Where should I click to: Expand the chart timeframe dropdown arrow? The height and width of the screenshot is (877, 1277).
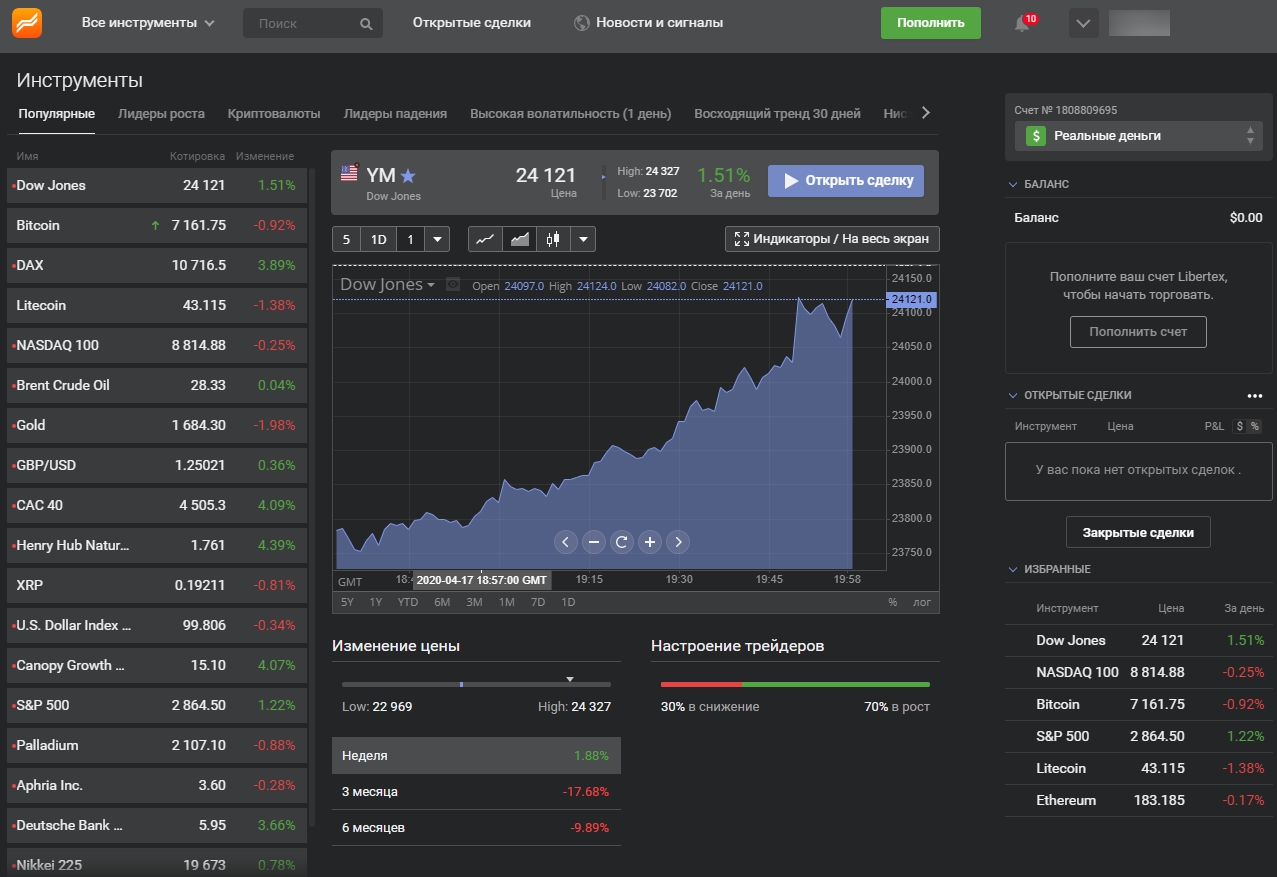coord(435,239)
